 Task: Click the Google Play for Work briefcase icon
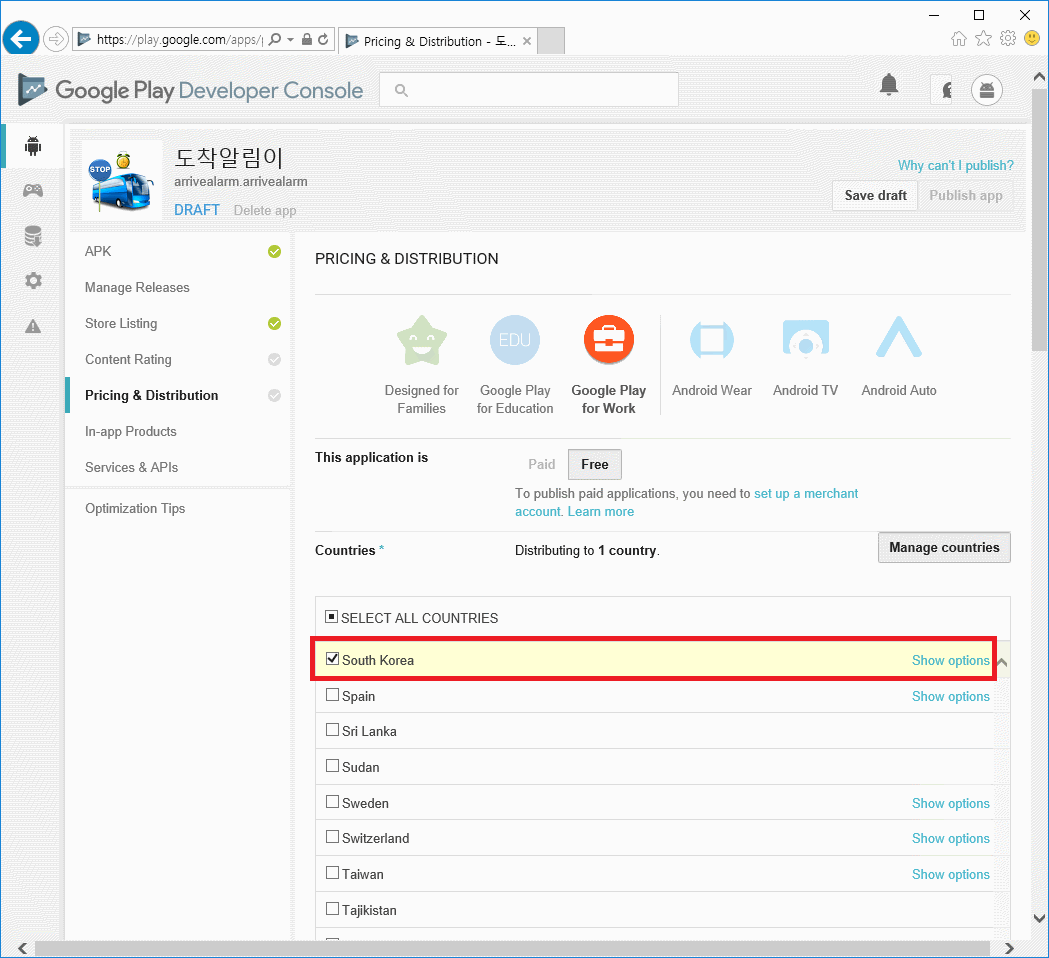pyautogui.click(x=608, y=339)
